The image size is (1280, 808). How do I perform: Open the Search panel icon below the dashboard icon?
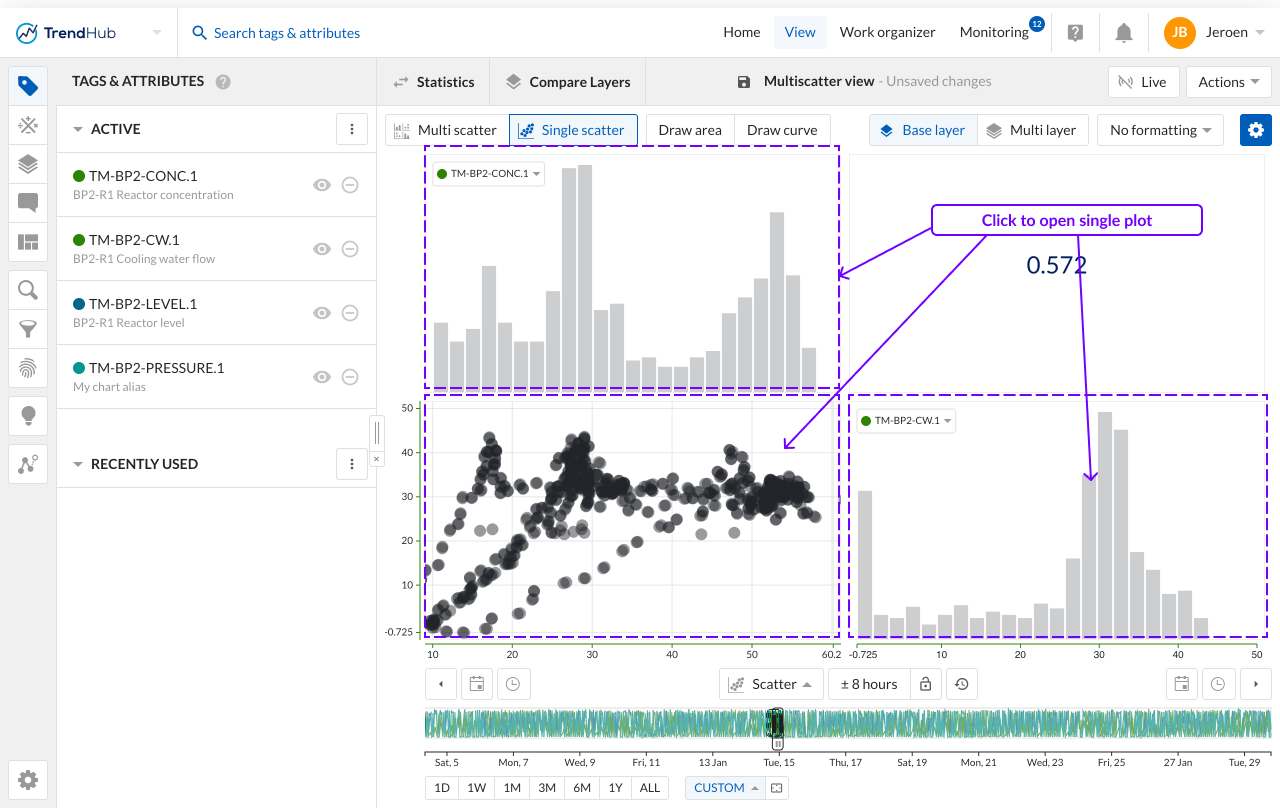pyautogui.click(x=27, y=289)
